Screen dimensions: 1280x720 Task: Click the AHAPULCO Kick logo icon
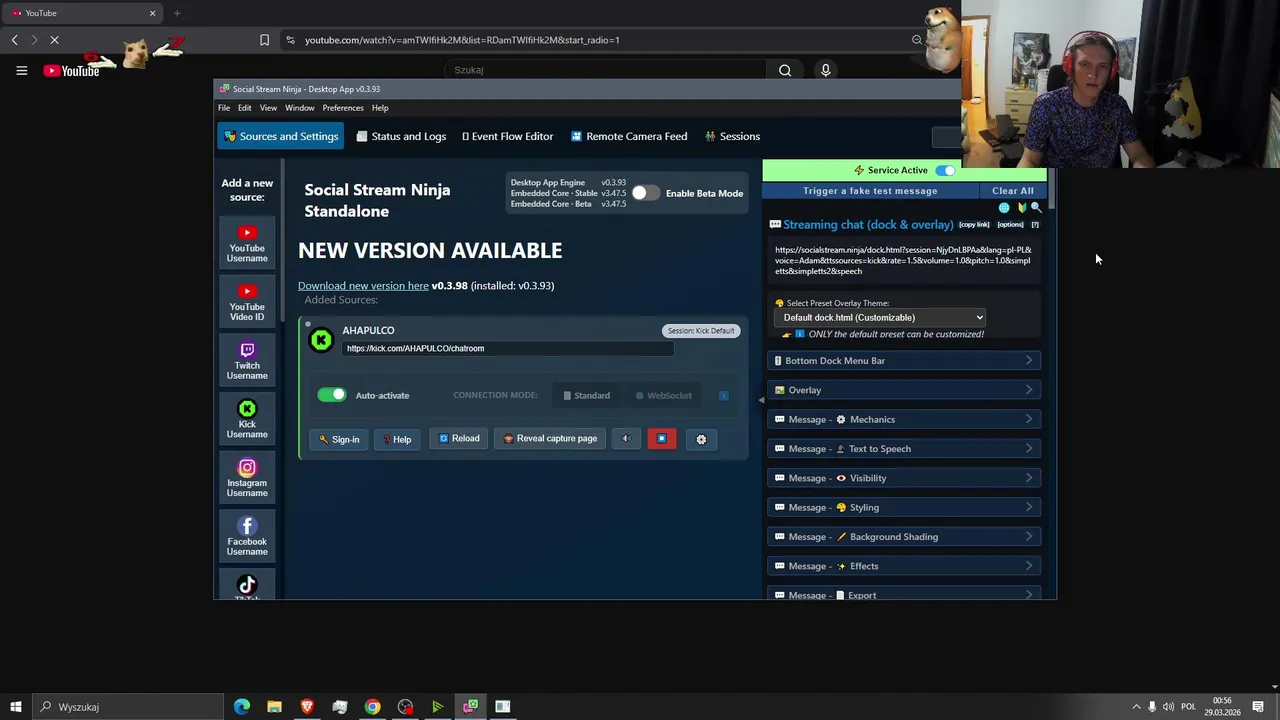[321, 340]
